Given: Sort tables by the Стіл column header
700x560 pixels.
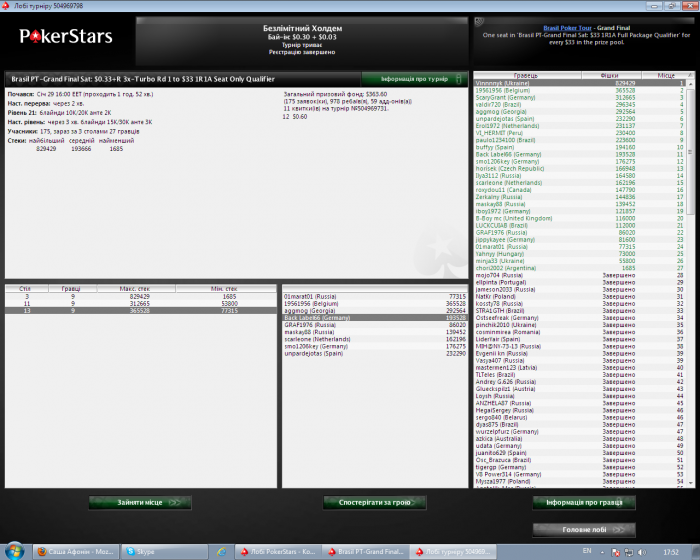Looking at the screenshot, I should point(26,288).
